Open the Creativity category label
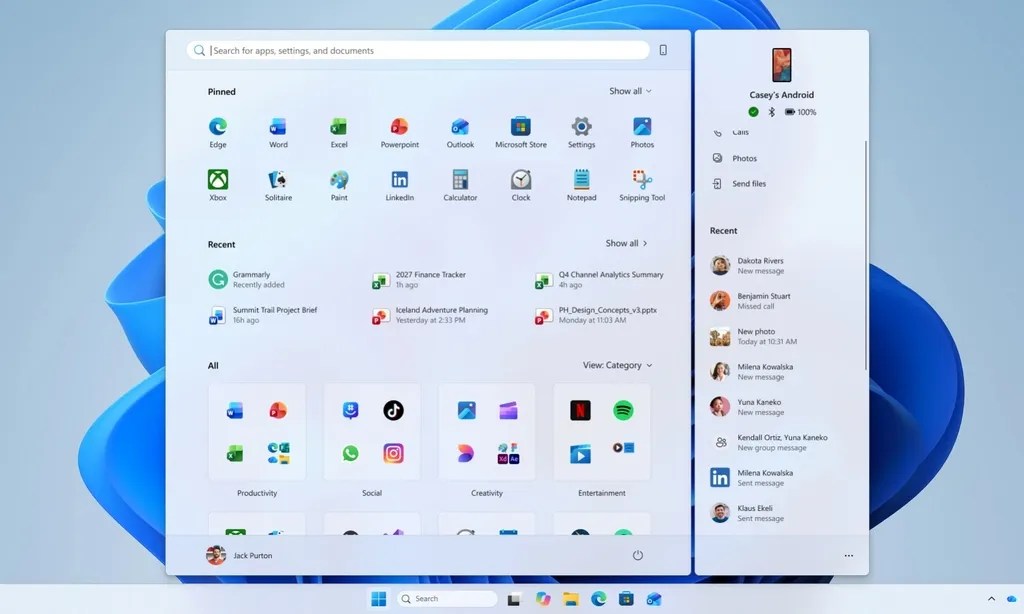This screenshot has width=1024, height=614. point(487,493)
